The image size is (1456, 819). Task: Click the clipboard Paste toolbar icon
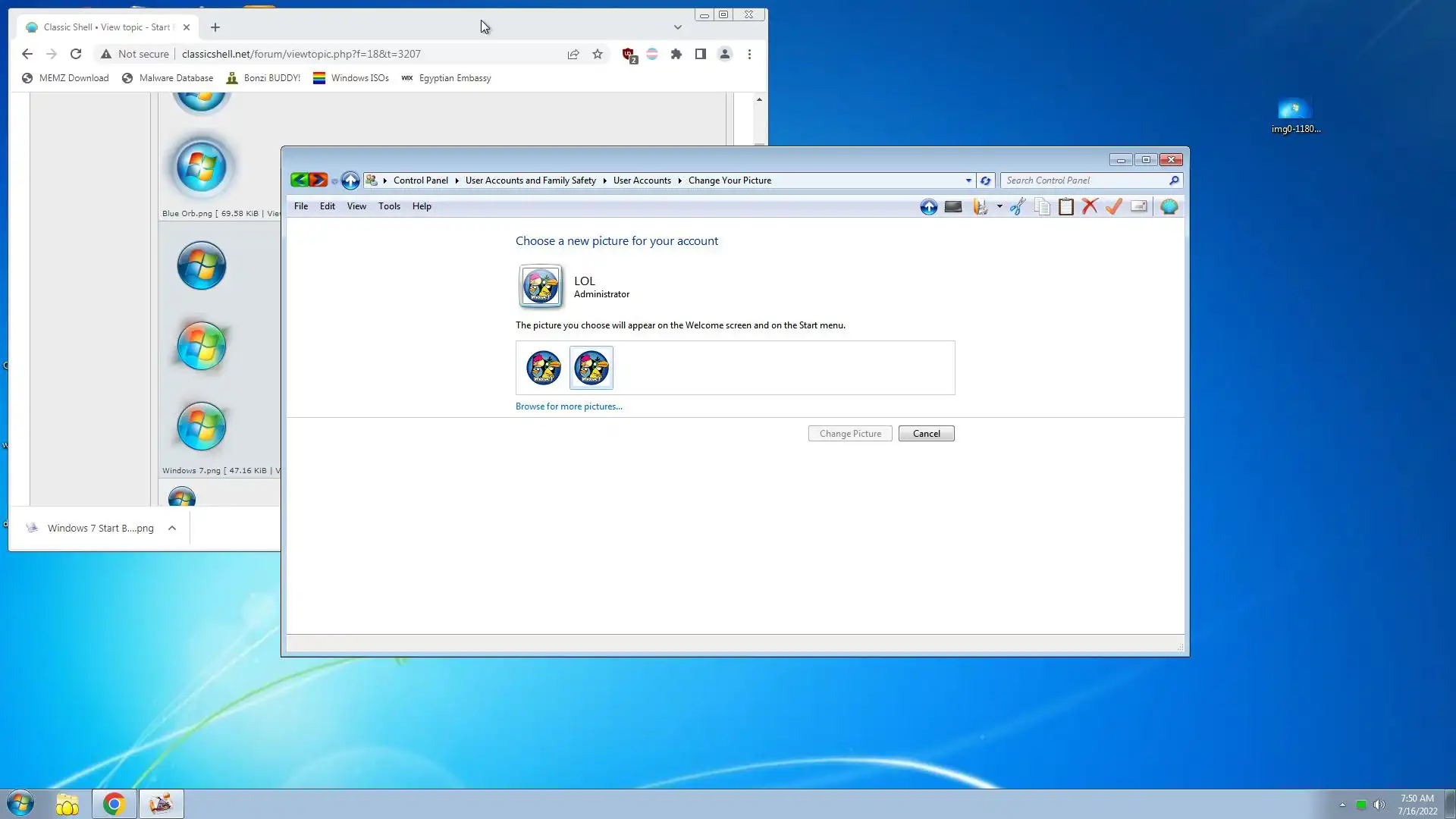[x=1065, y=206]
